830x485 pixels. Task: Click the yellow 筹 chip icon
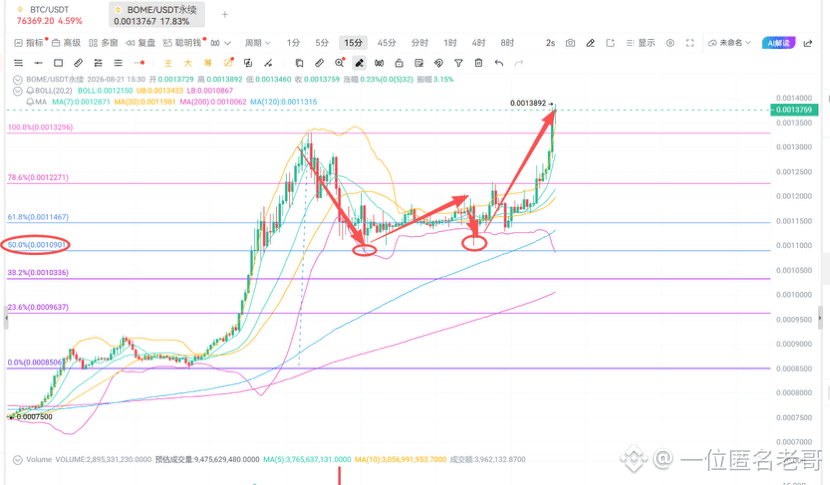[x=208, y=63]
